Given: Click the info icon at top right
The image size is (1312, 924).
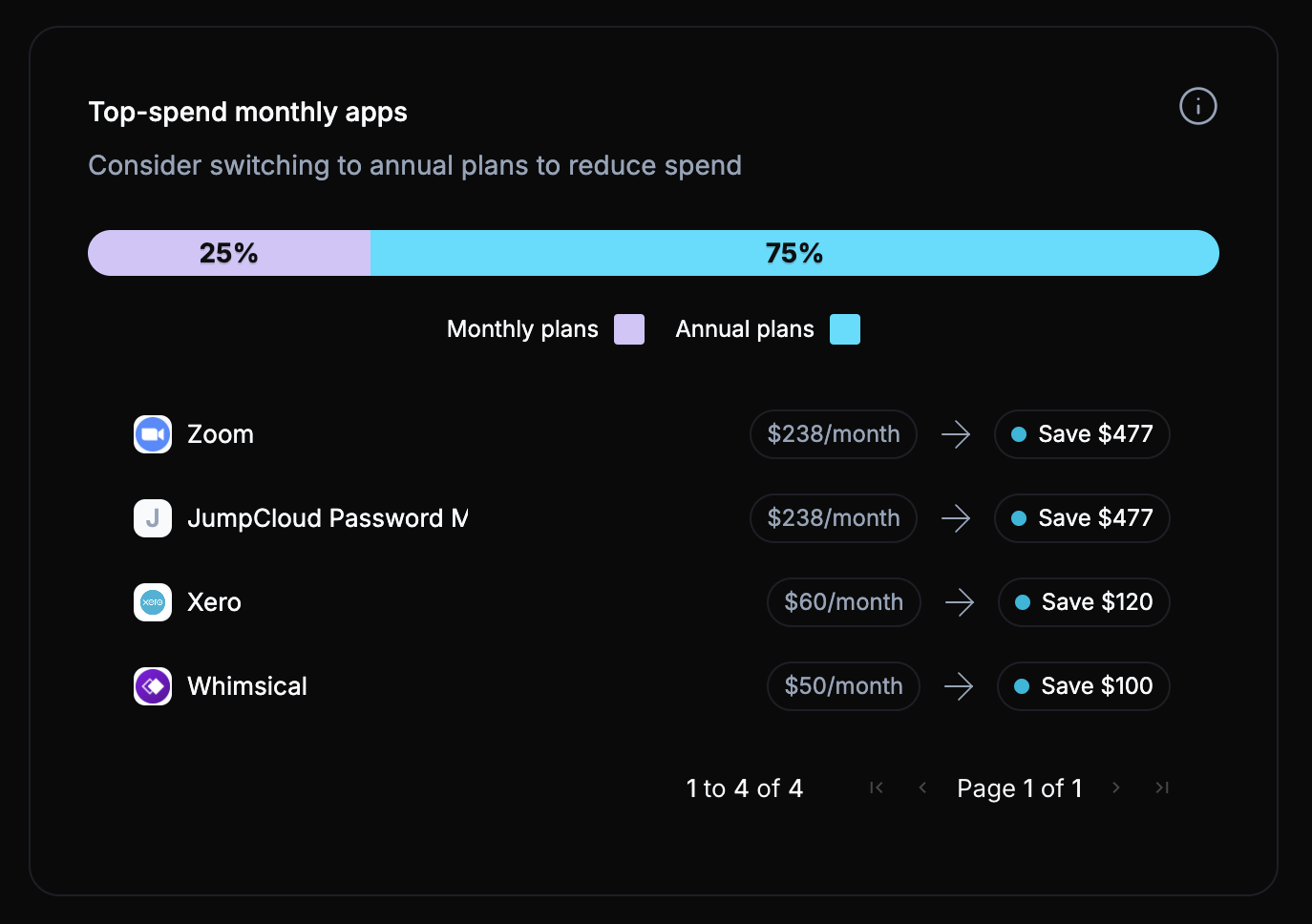Looking at the screenshot, I should [1197, 106].
